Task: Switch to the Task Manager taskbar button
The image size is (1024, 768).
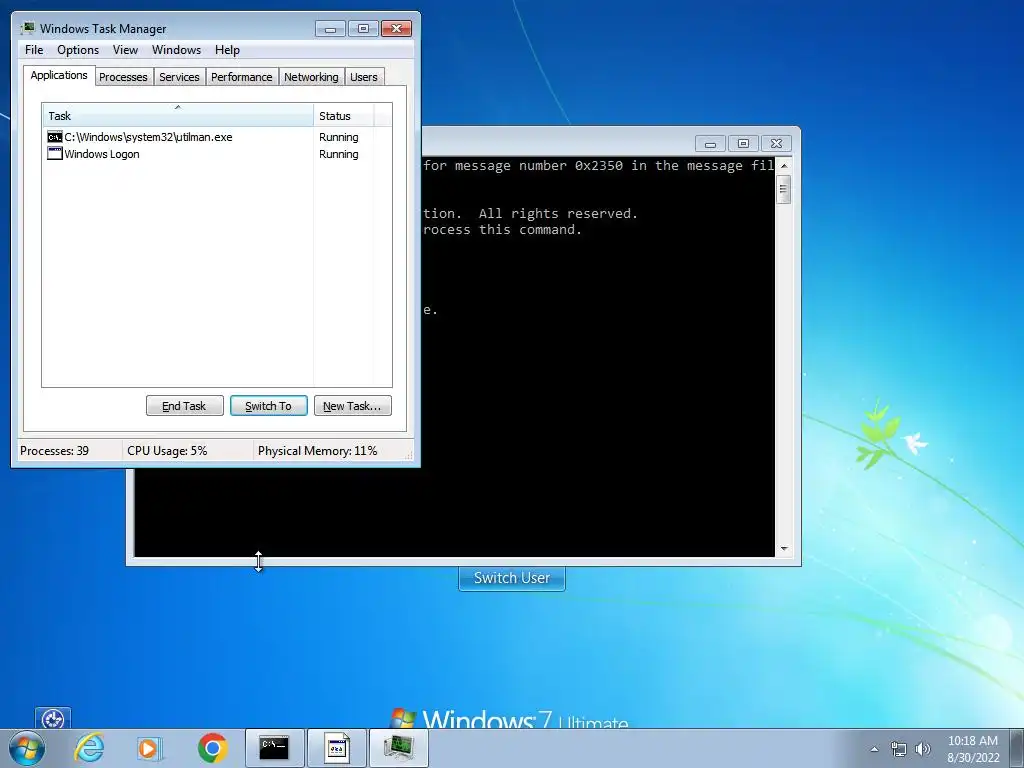Action: point(399,748)
